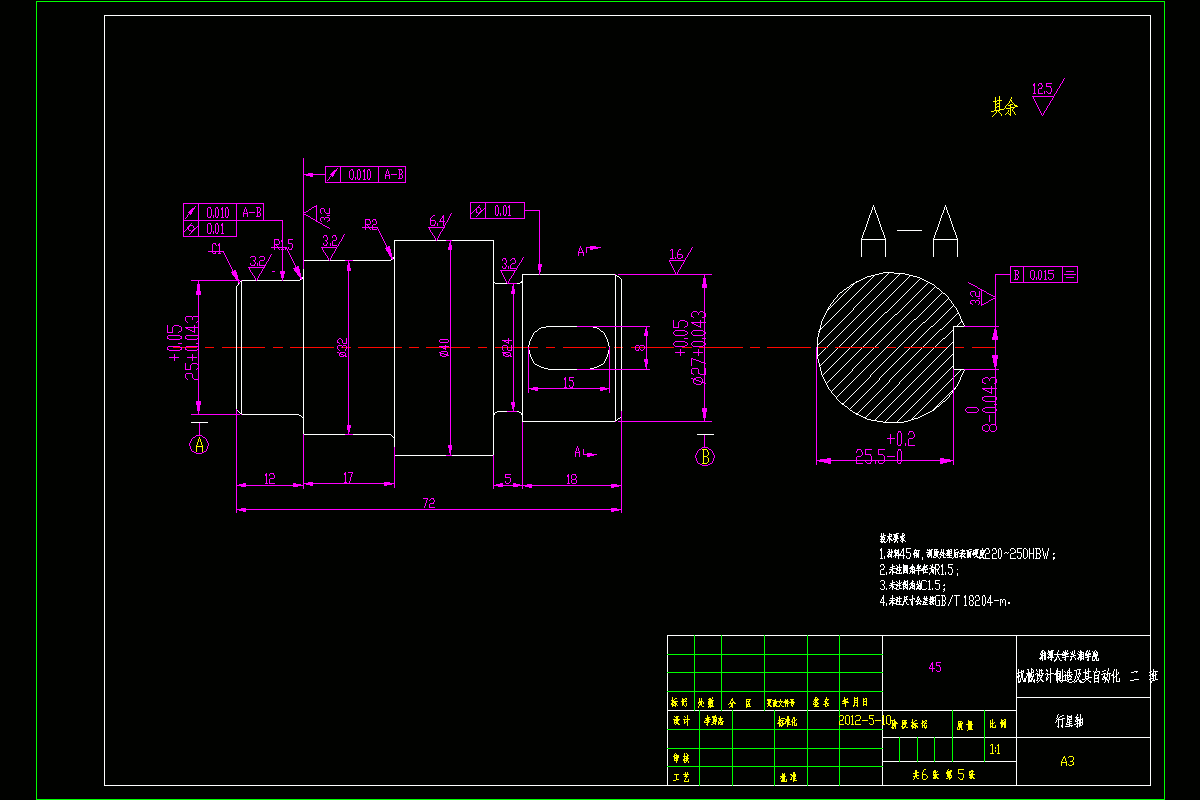Click the keyway length dimension 15

pyautogui.click(x=569, y=381)
